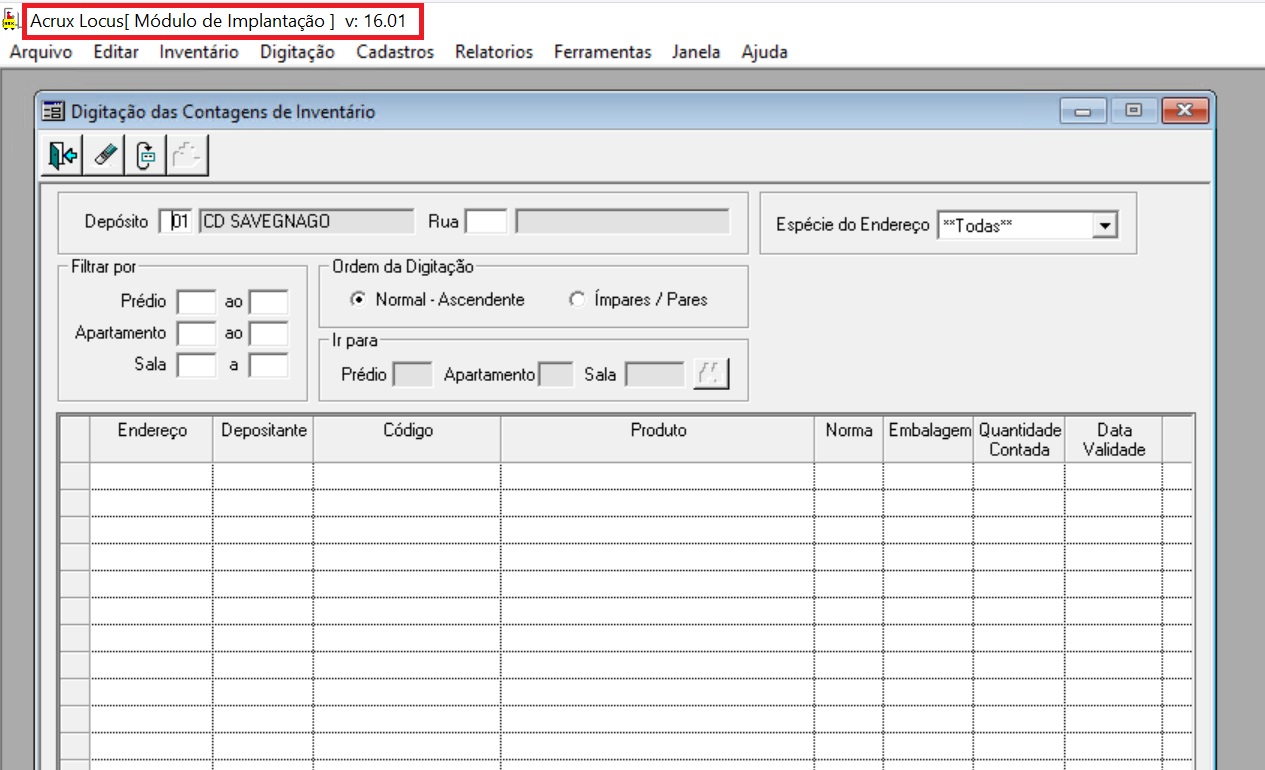
Task: Click the Endereço column header
Action: pos(152,439)
